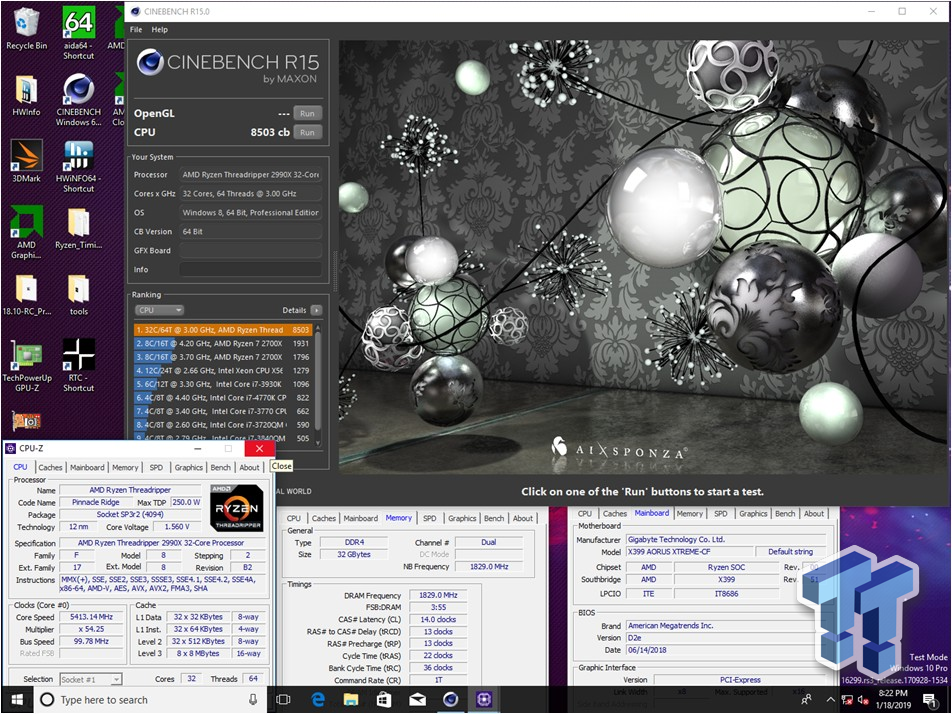
Task: Click the Core Voltage value '1.560 V'
Action: pyautogui.click(x=177, y=527)
